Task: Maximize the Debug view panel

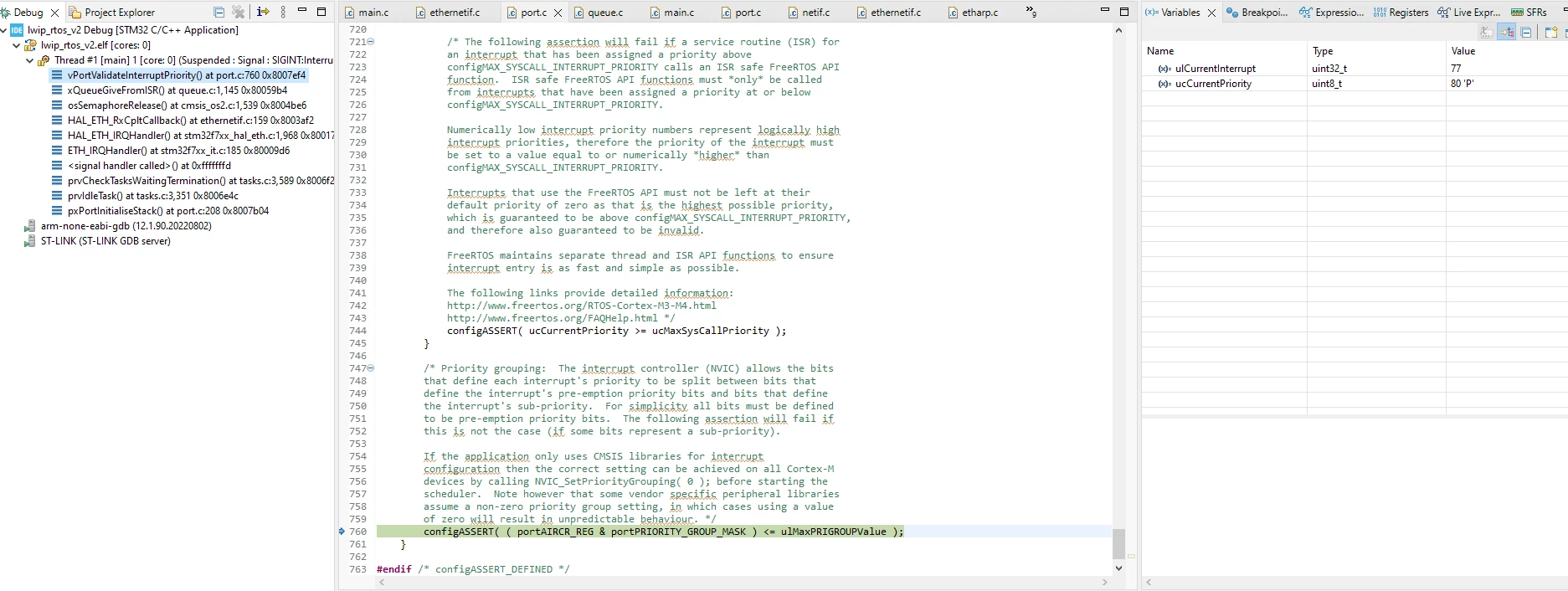Action: (x=321, y=11)
